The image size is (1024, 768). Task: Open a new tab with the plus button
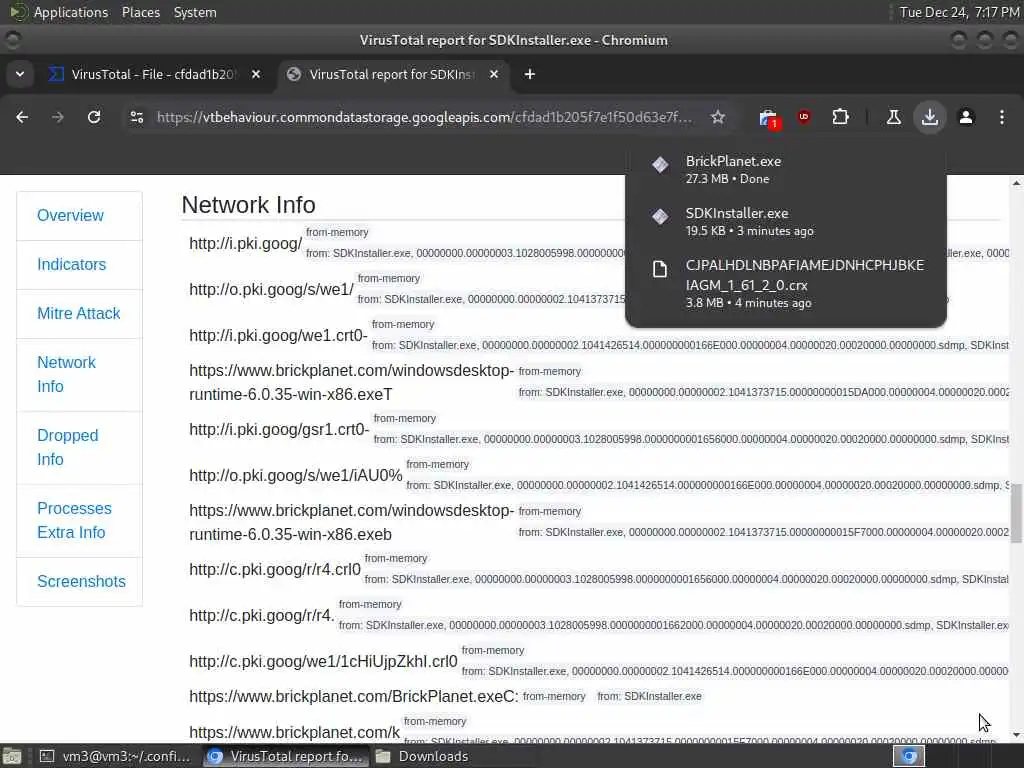point(530,74)
